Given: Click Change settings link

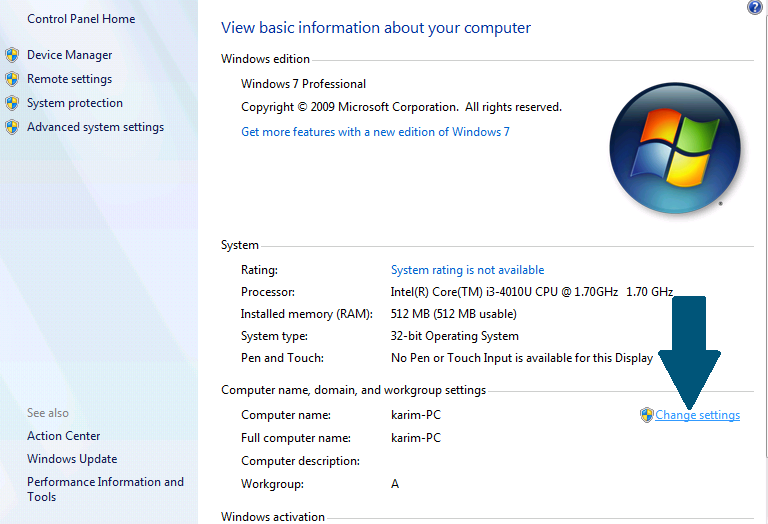Looking at the screenshot, I should click(697, 415).
